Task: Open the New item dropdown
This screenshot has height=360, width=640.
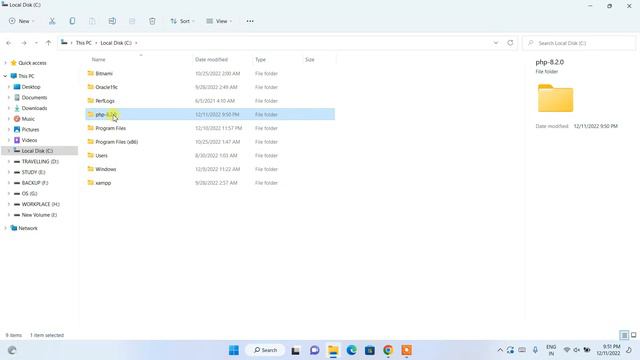Action: [x=22, y=21]
